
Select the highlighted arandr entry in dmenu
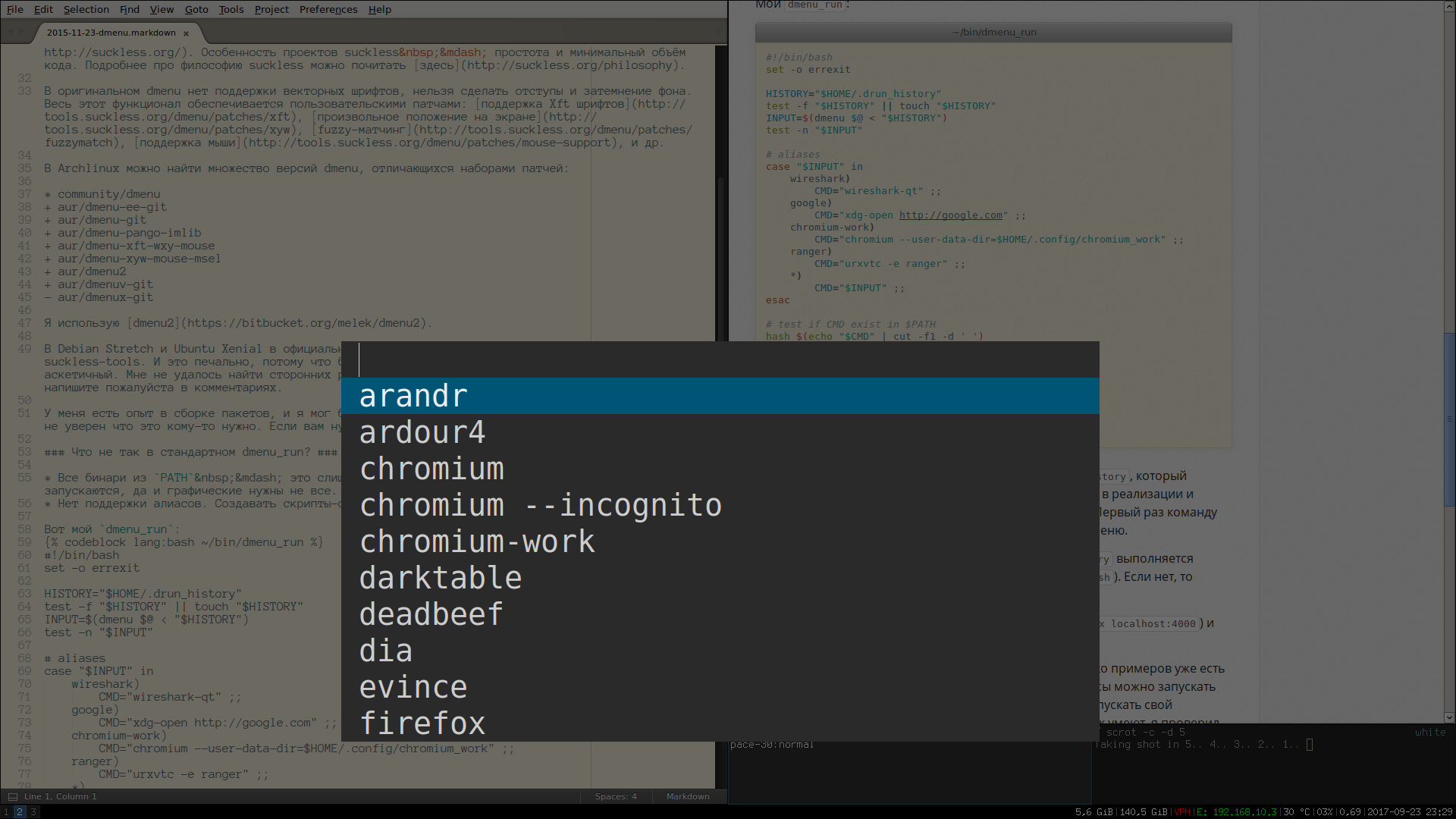pyautogui.click(x=413, y=396)
